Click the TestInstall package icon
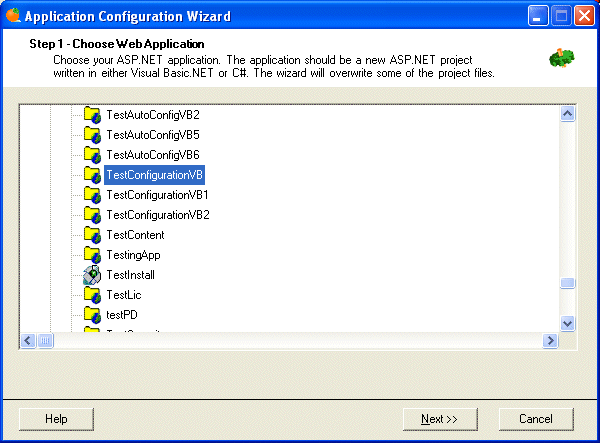Screen dimensions: 600x443 coord(92,275)
